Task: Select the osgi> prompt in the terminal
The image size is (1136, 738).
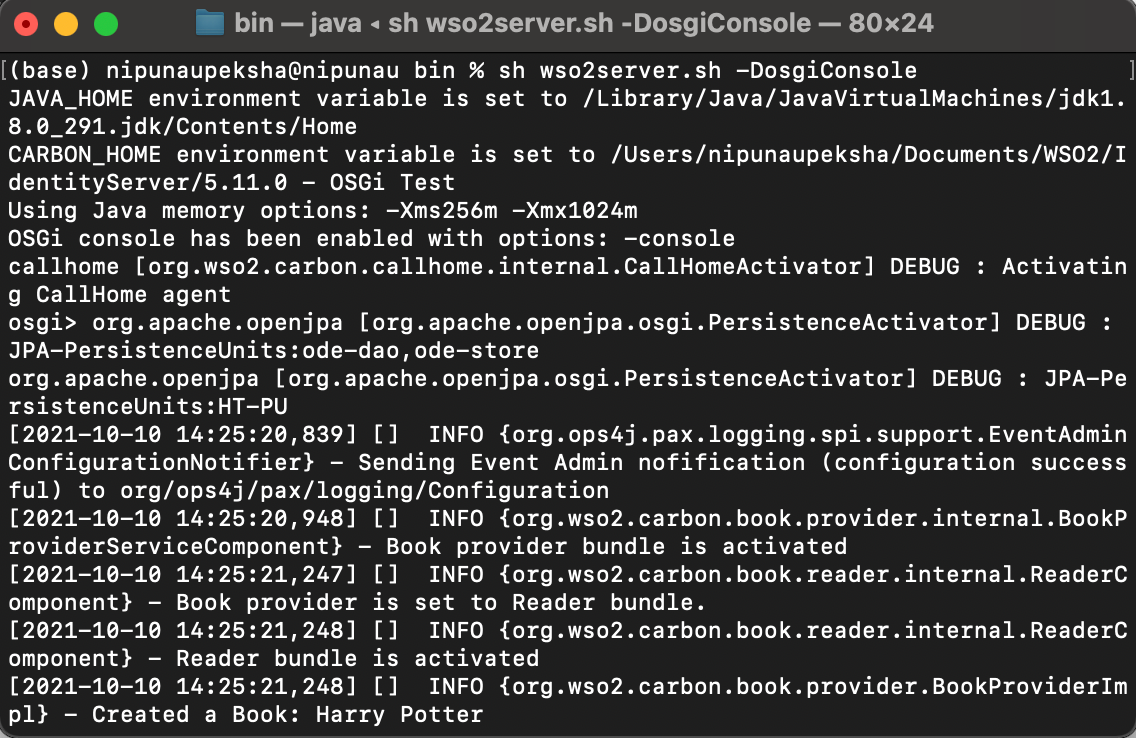Action: click(40, 322)
